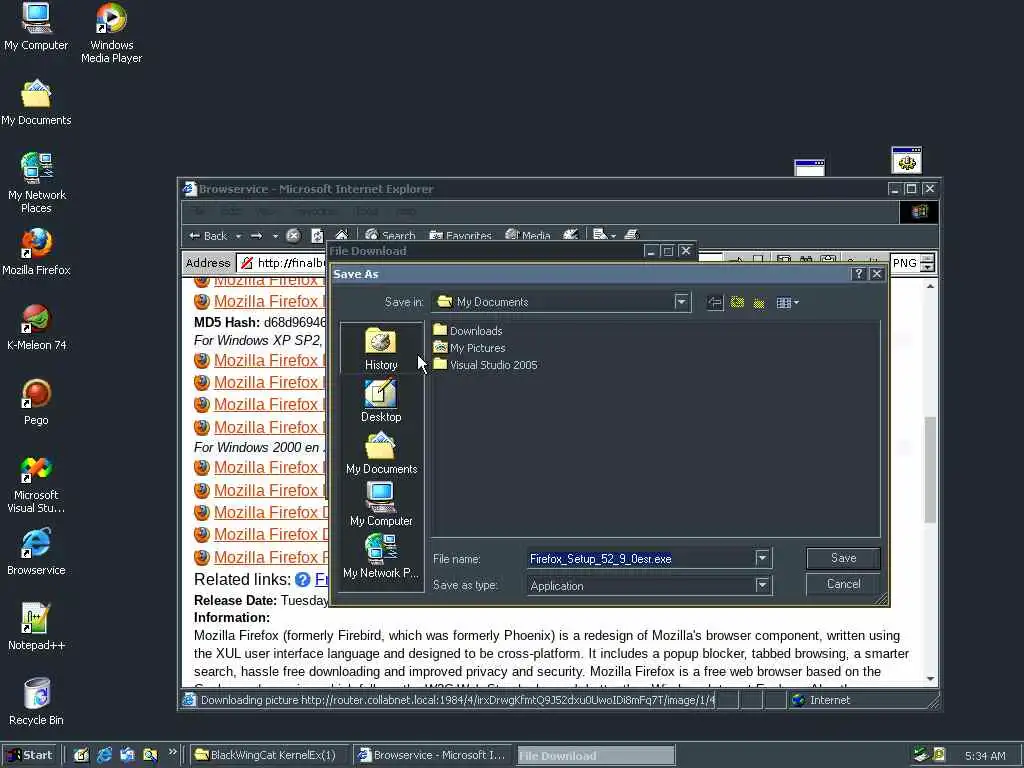Screen dimensions: 1024x768
Task: Click the 5:34 AM clock in system tray
Action: pos(985,756)
